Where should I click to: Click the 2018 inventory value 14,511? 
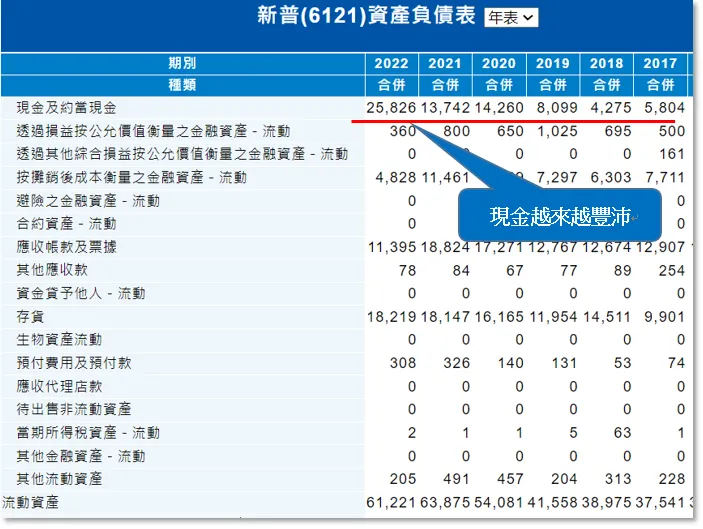click(607, 317)
